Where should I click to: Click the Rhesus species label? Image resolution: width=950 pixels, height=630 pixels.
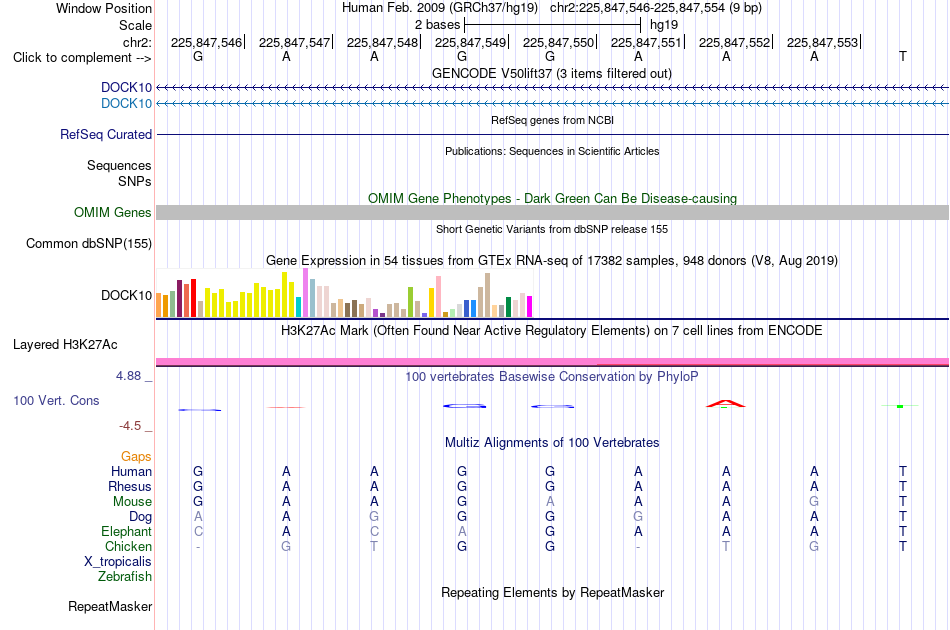pyautogui.click(x=130, y=486)
